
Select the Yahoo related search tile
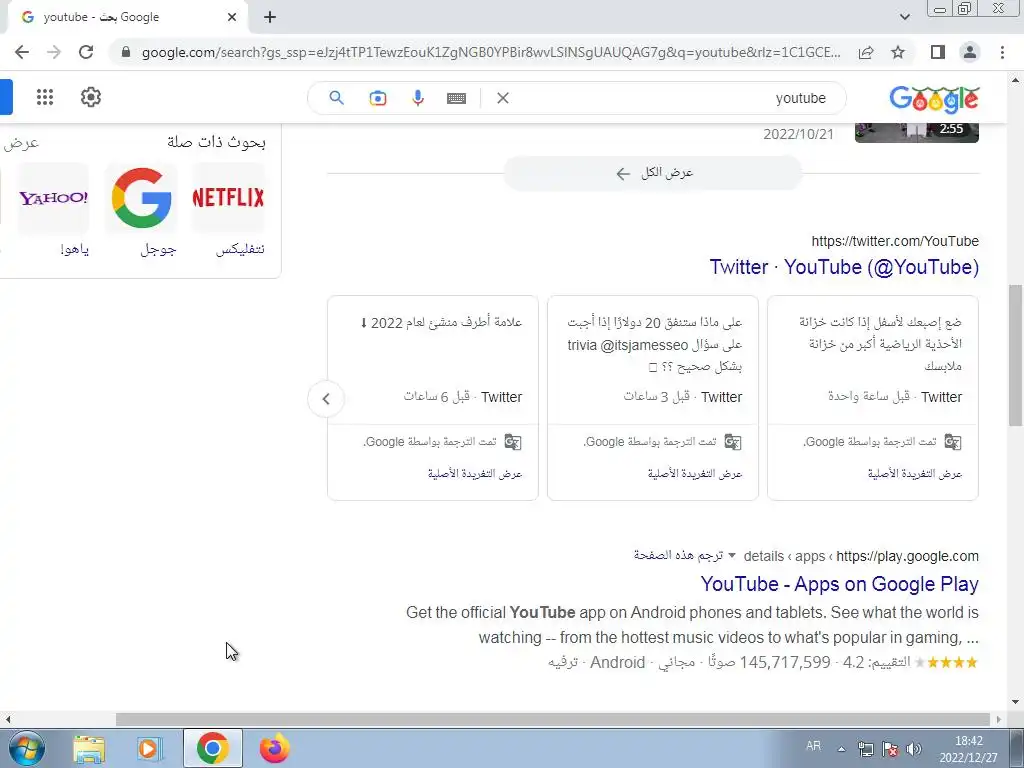pos(54,197)
